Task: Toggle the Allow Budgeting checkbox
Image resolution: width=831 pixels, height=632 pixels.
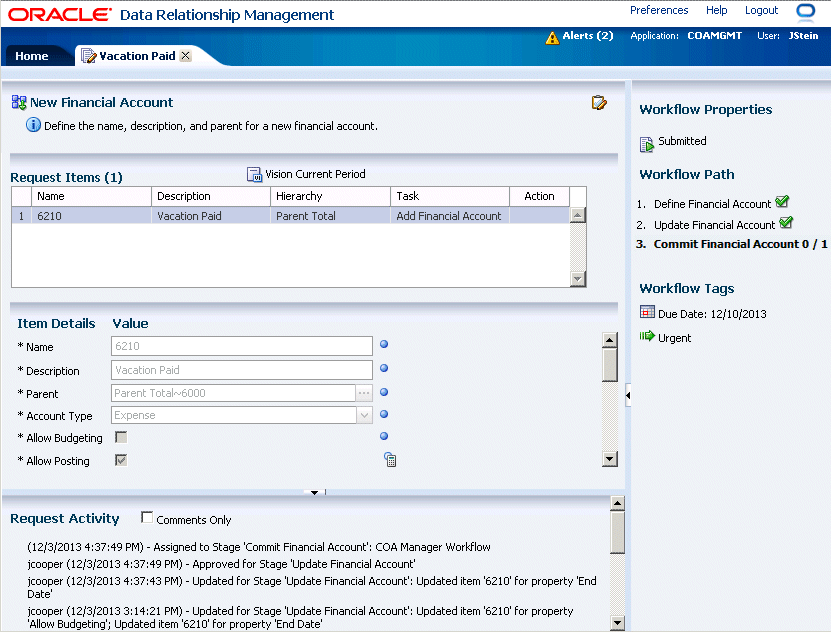Action: (121, 437)
